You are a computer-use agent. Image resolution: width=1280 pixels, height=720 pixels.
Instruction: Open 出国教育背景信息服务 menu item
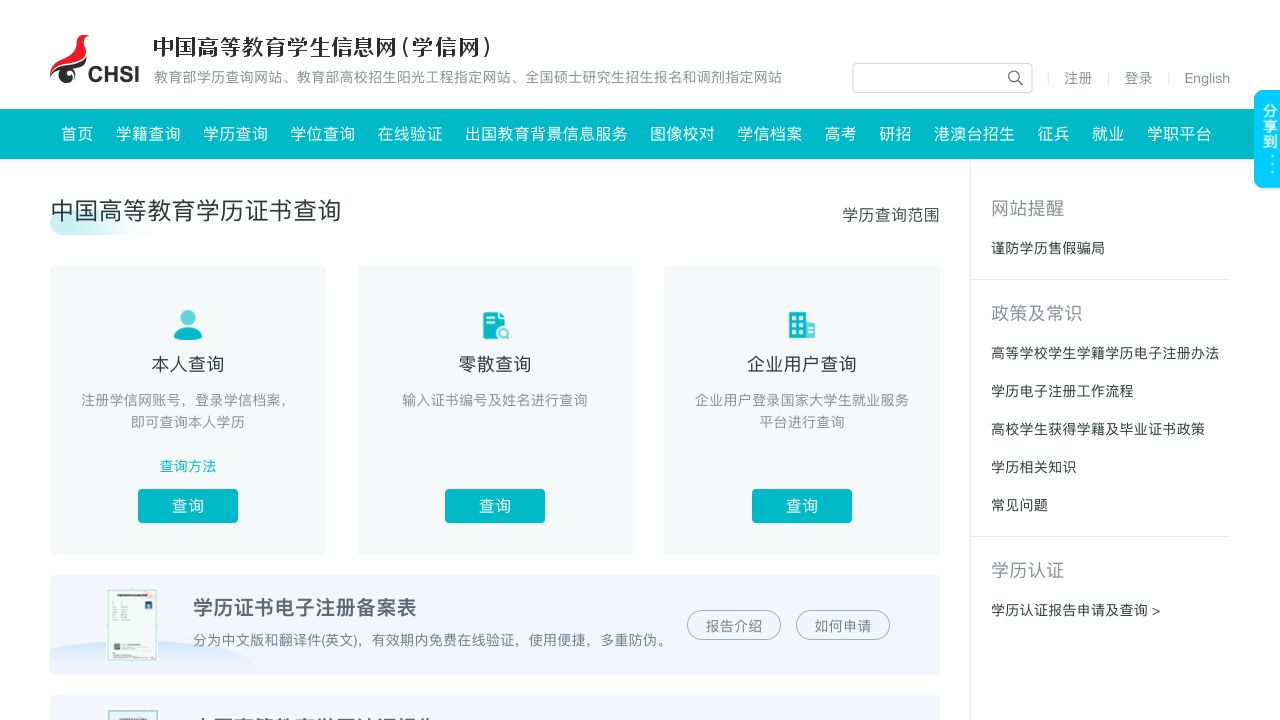(x=546, y=134)
